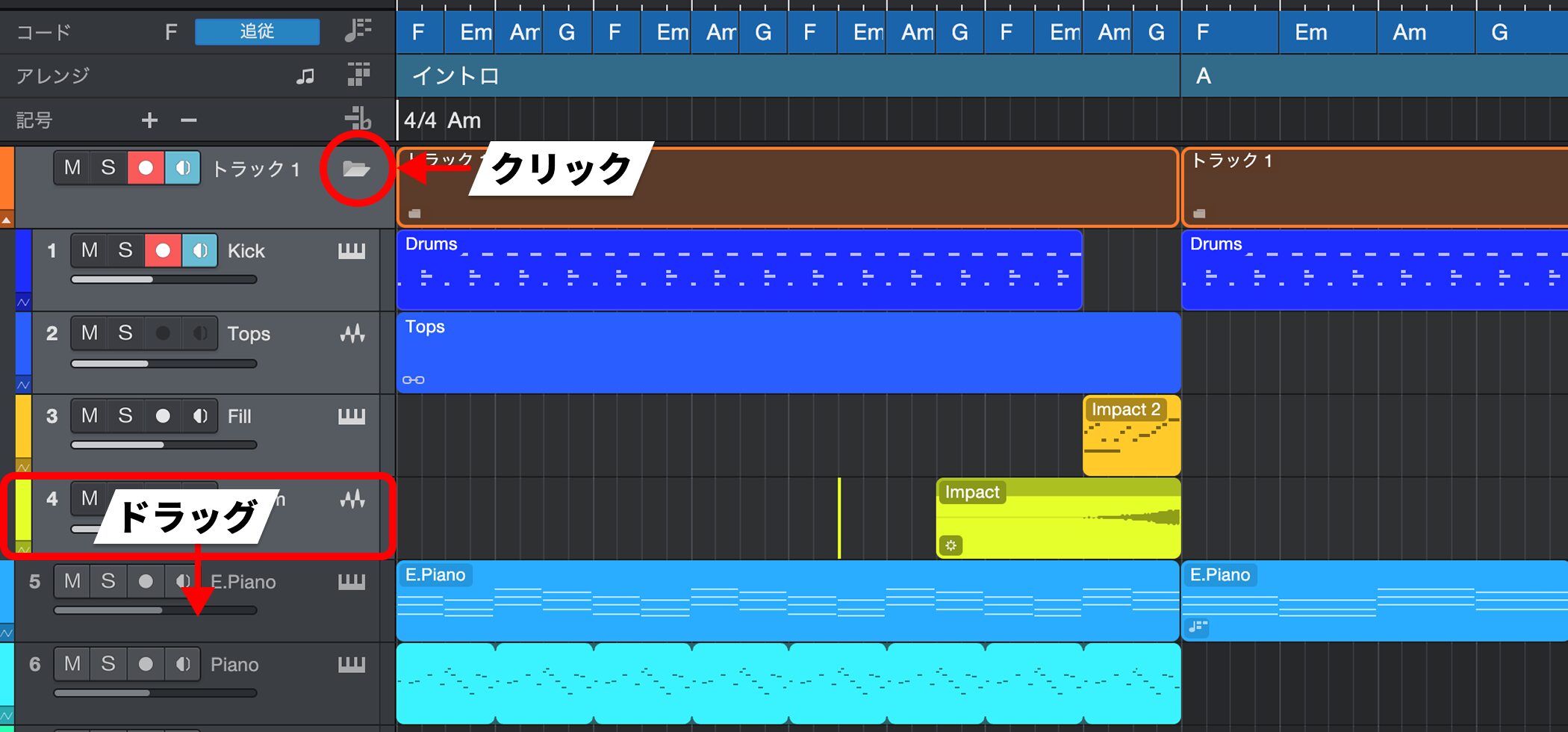Collapse the トラック 1 folder with orange triangle
The image size is (1568, 732).
[x=7, y=220]
